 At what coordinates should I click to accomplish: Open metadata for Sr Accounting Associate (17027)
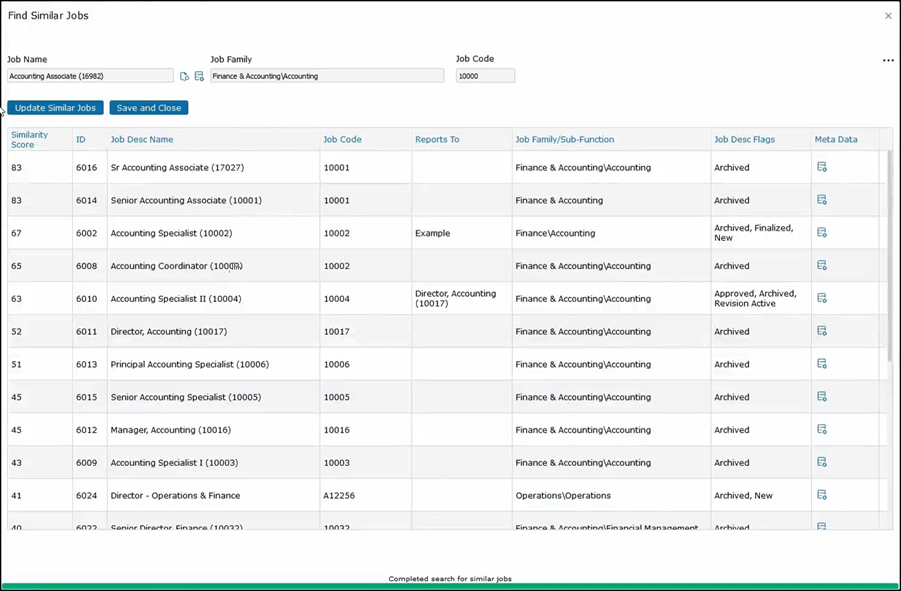[x=822, y=167]
